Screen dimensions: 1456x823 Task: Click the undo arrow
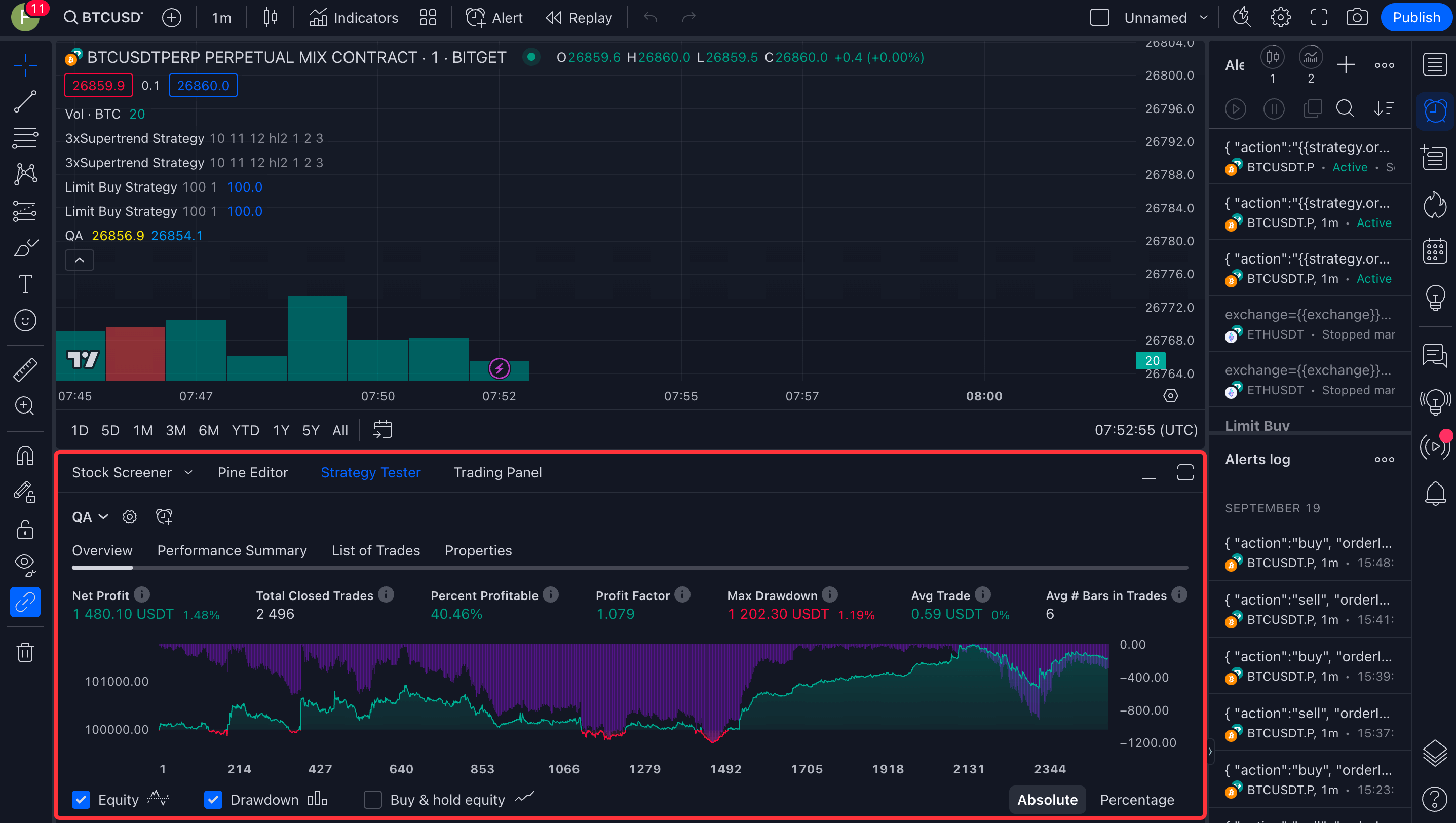(650, 18)
